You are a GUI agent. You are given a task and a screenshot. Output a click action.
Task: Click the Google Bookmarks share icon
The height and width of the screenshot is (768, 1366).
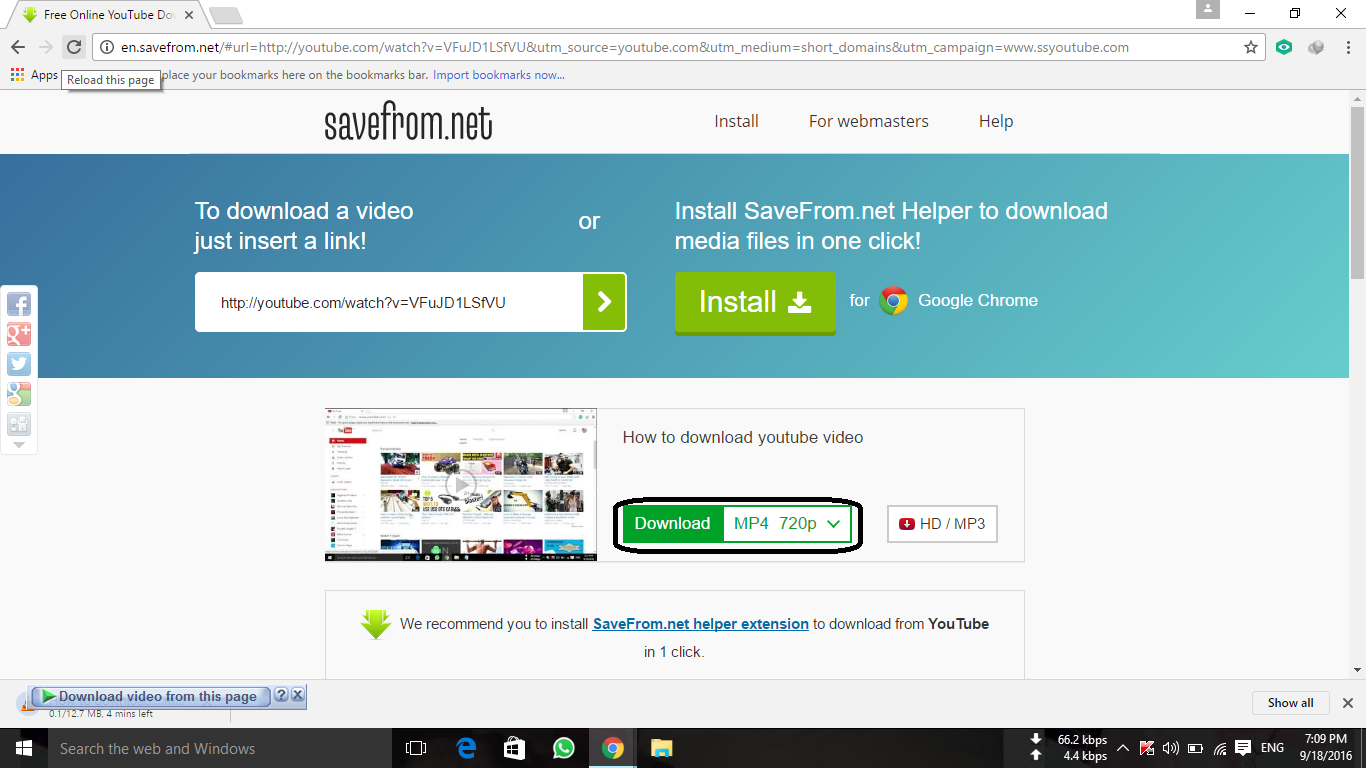pos(19,394)
